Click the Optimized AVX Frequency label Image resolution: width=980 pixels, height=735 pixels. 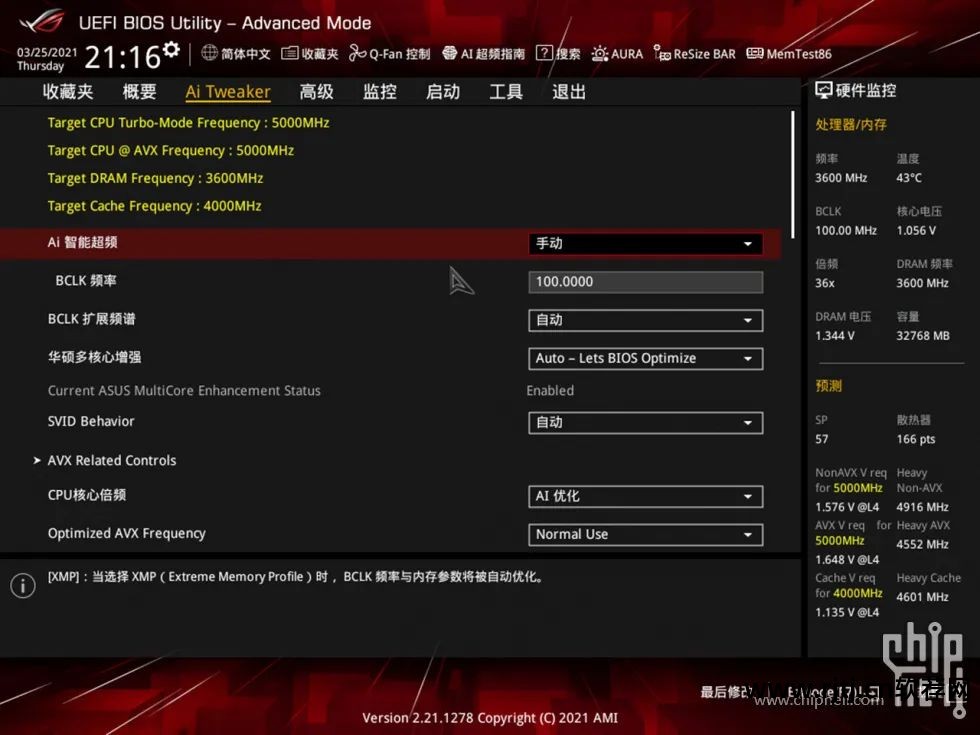[127, 533]
